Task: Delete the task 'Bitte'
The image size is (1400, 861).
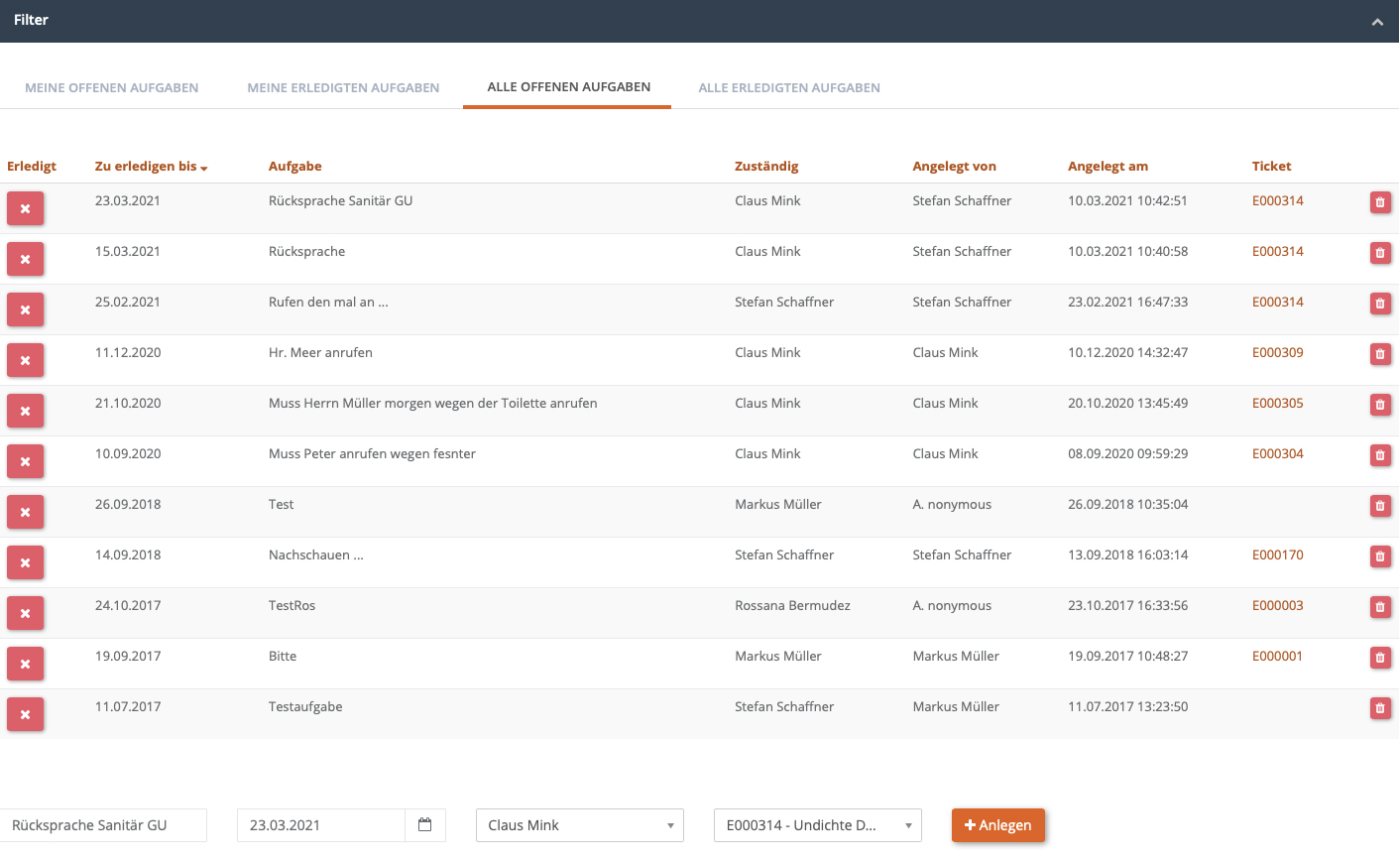Action: tap(1380, 658)
